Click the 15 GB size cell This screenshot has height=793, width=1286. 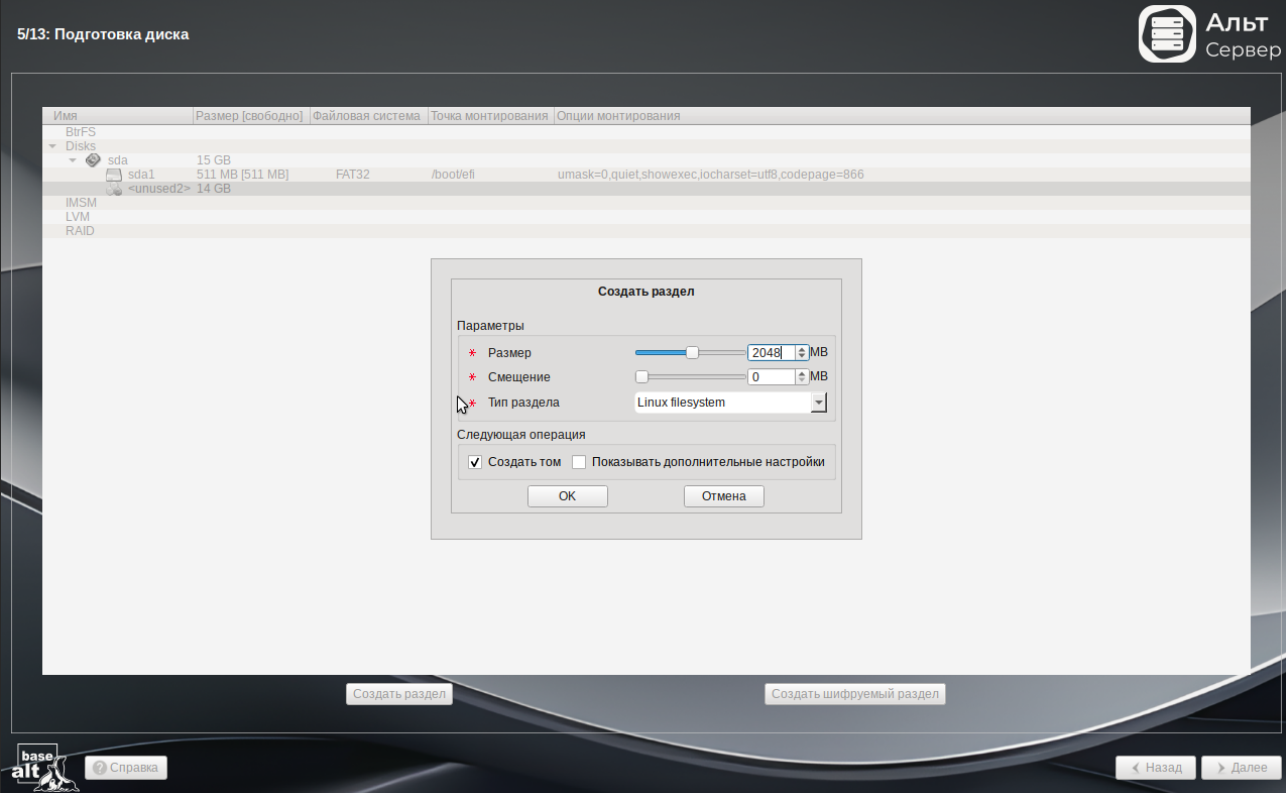pos(214,160)
